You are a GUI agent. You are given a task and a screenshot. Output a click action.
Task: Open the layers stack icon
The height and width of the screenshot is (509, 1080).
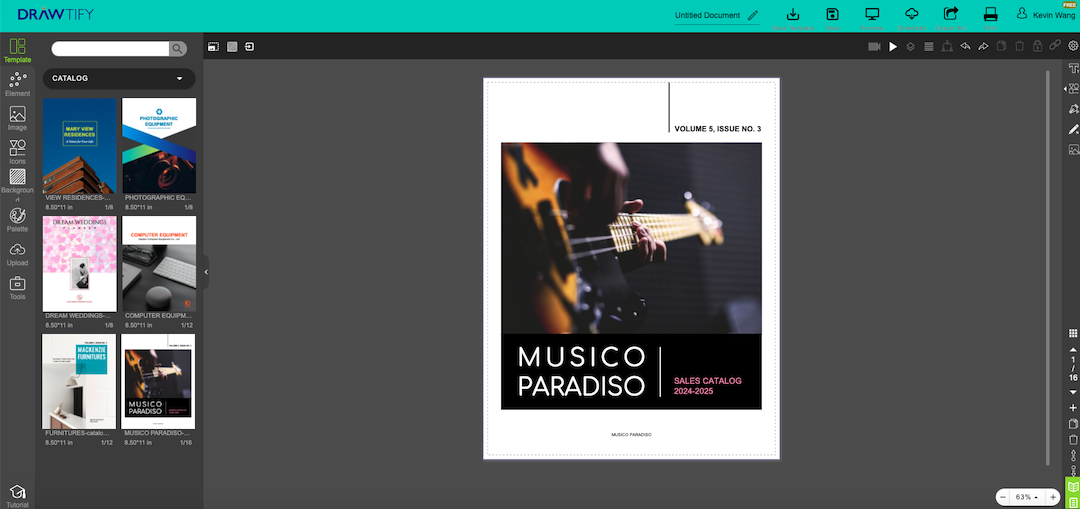[911, 47]
